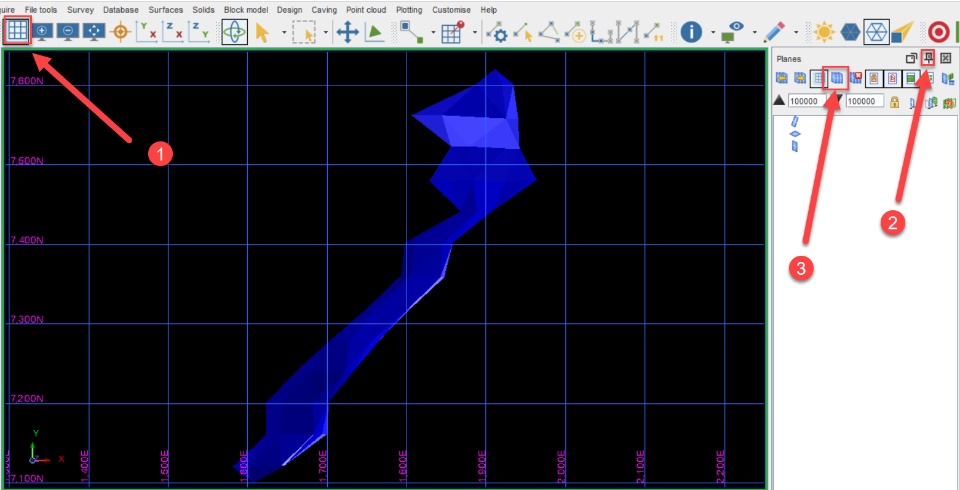This screenshot has height=490, width=960.
Task: Click the next plane yellow right arrow
Action: point(800,78)
